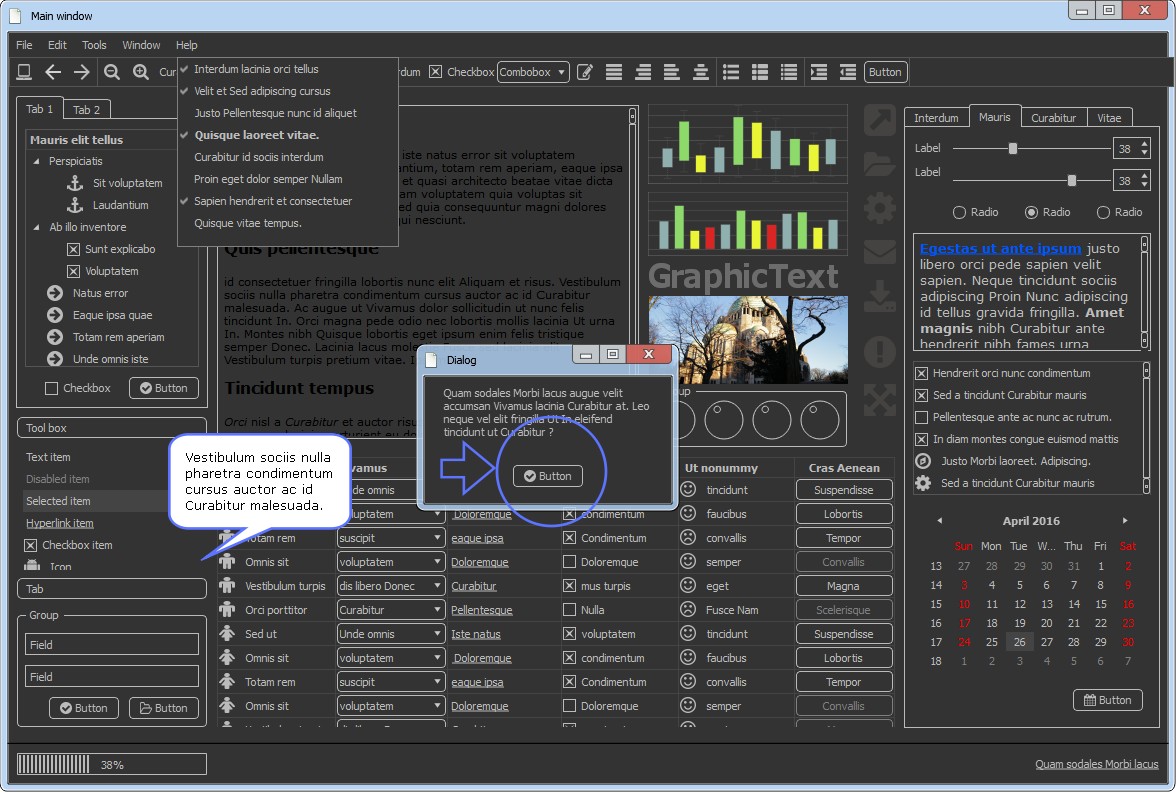Click the exclamation warning circle icon
Viewport: 1176px width, 792px height.
pos(879,351)
